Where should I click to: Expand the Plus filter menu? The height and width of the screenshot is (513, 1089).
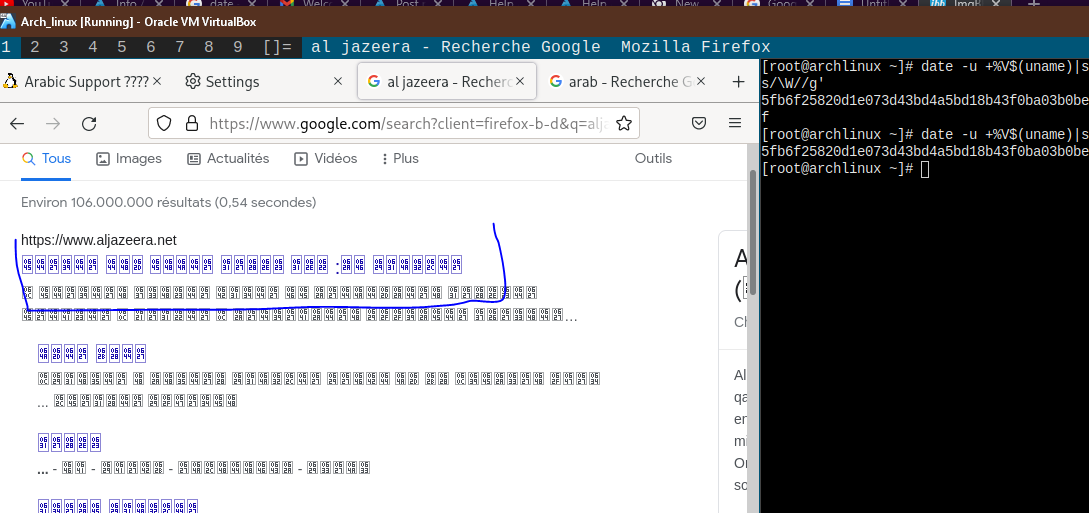[x=400, y=159]
